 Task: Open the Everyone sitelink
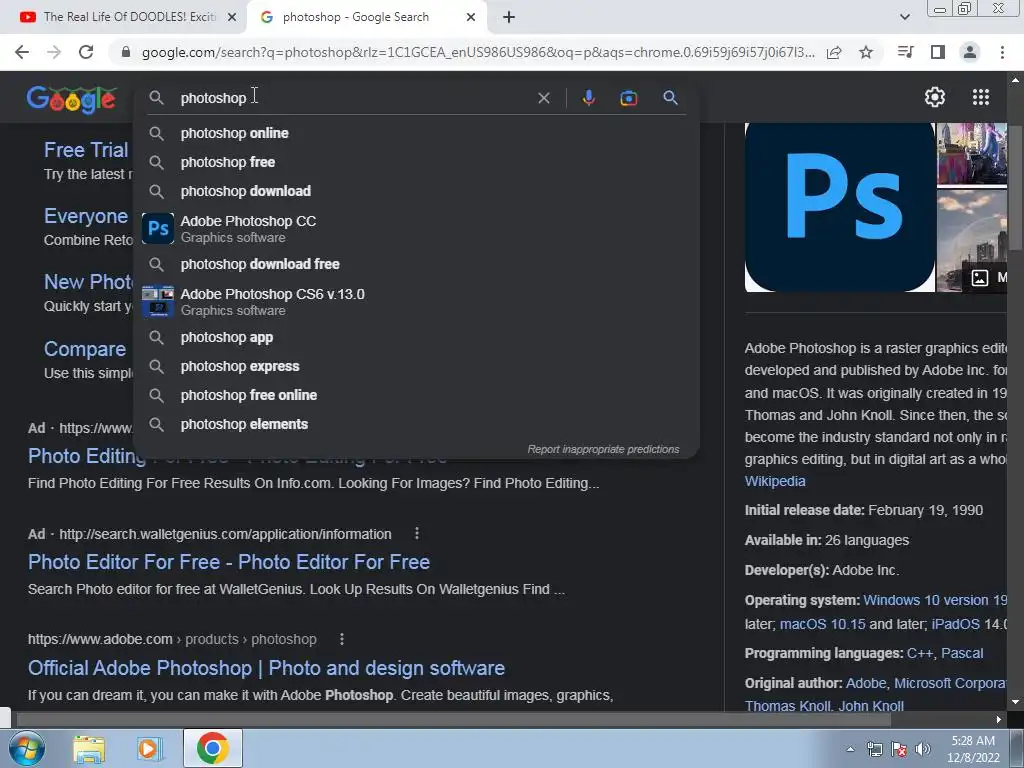coord(86,216)
